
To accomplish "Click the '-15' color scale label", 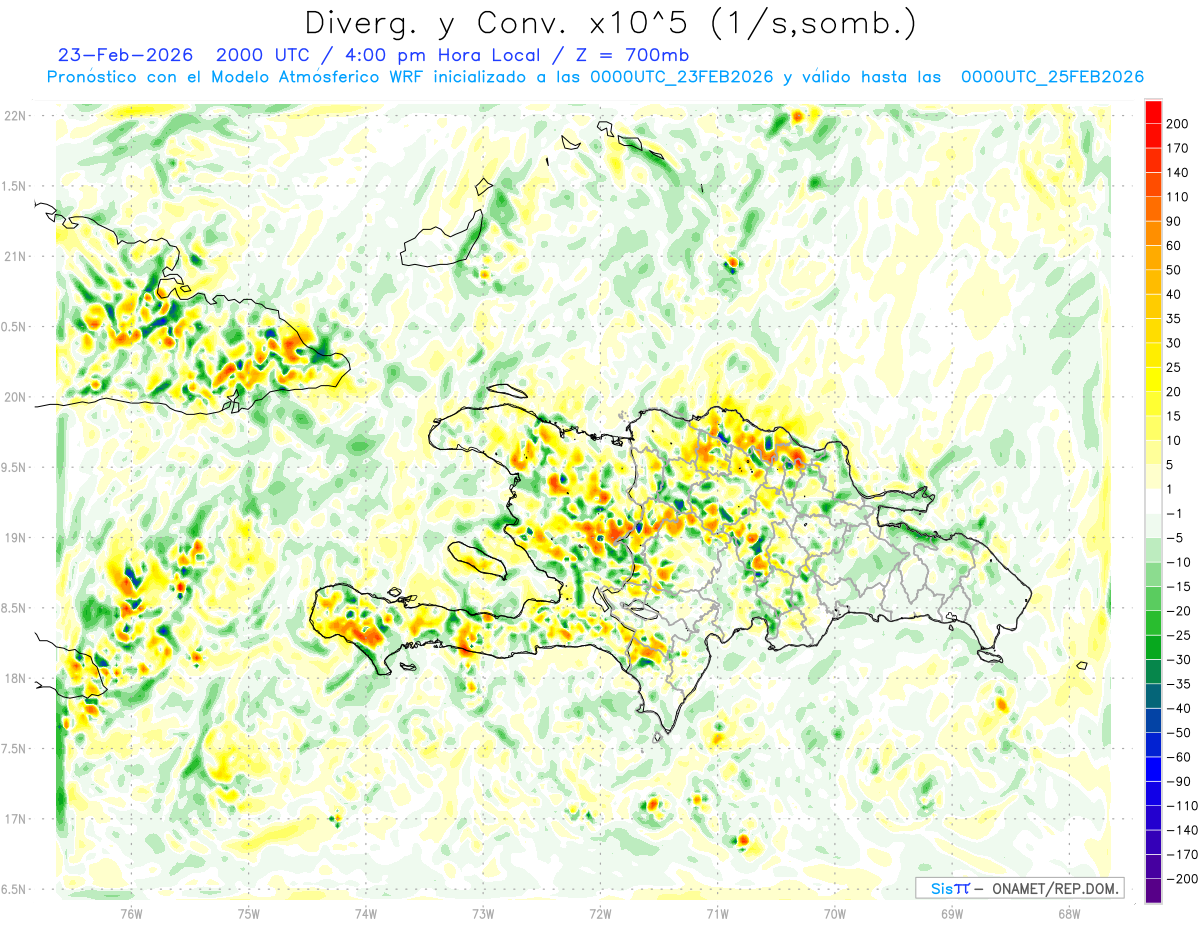I will click(x=1179, y=587).
